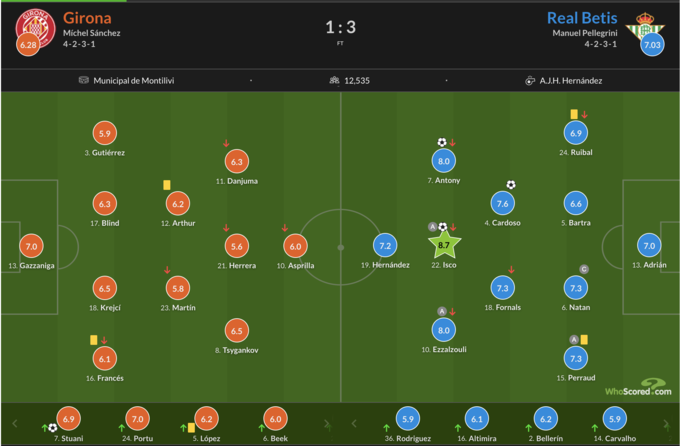Image resolution: width=680 pixels, height=446 pixels.
Task: Open Ezzalzouli's player rating bubble
Action: (x=443, y=329)
